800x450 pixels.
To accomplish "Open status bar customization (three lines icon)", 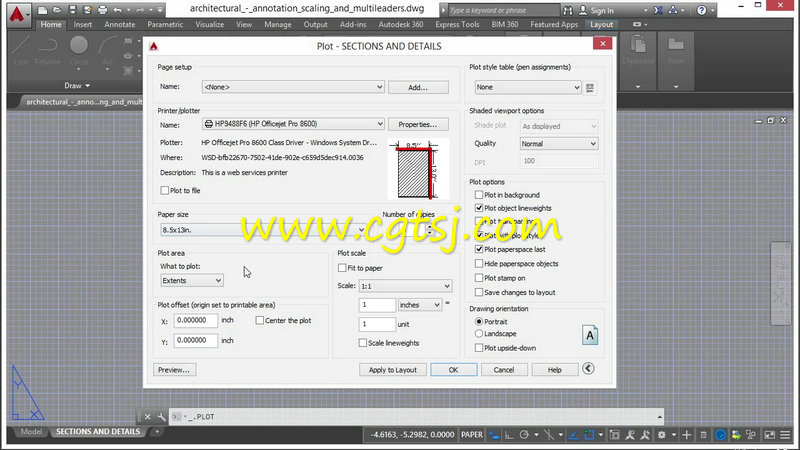I will 785,435.
